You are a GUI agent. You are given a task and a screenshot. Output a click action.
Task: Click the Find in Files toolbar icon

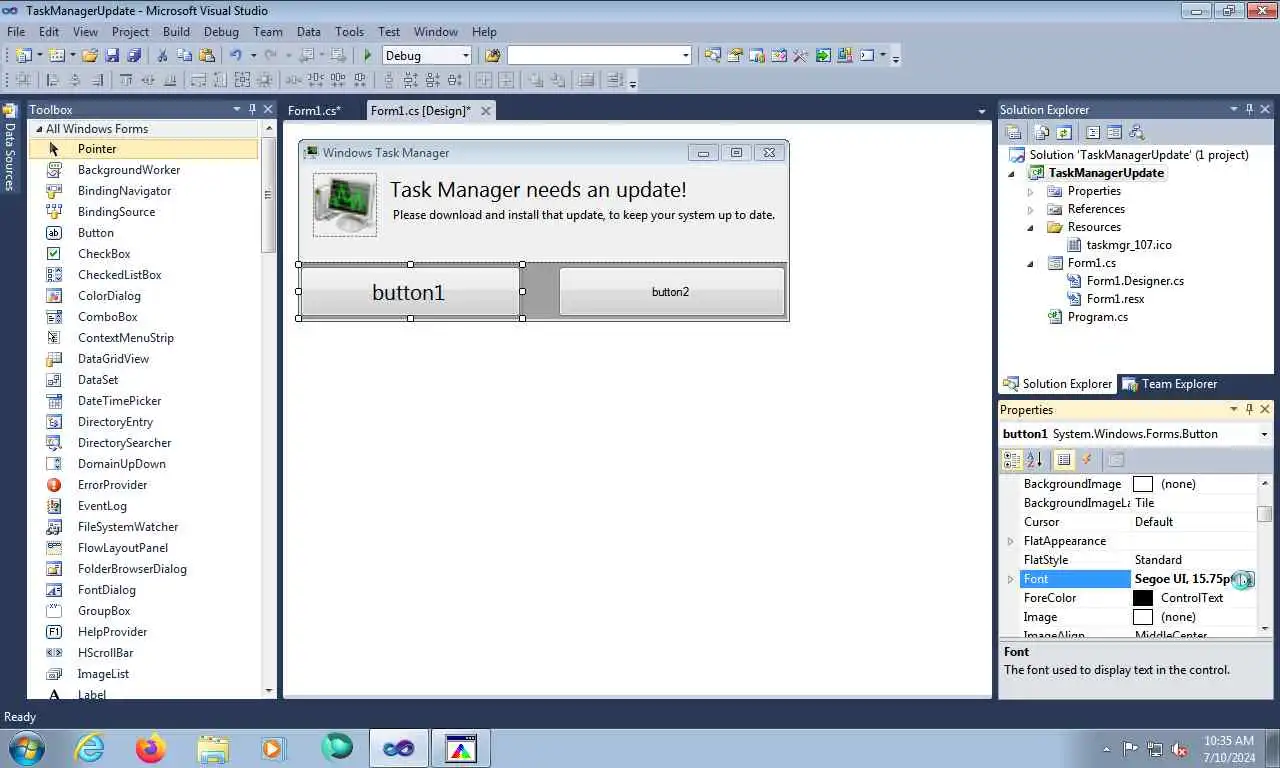click(492, 56)
